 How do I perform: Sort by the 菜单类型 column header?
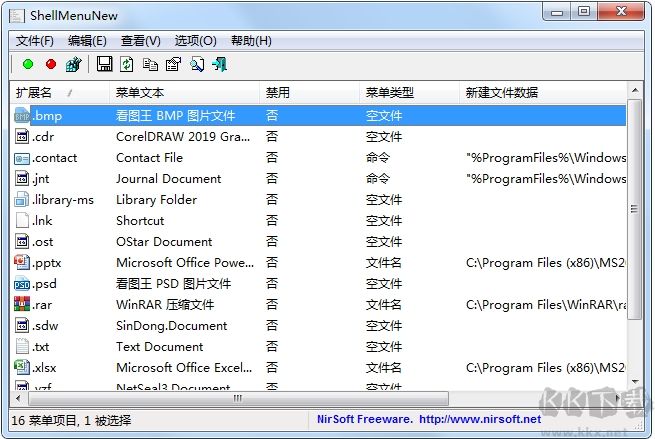(x=409, y=92)
